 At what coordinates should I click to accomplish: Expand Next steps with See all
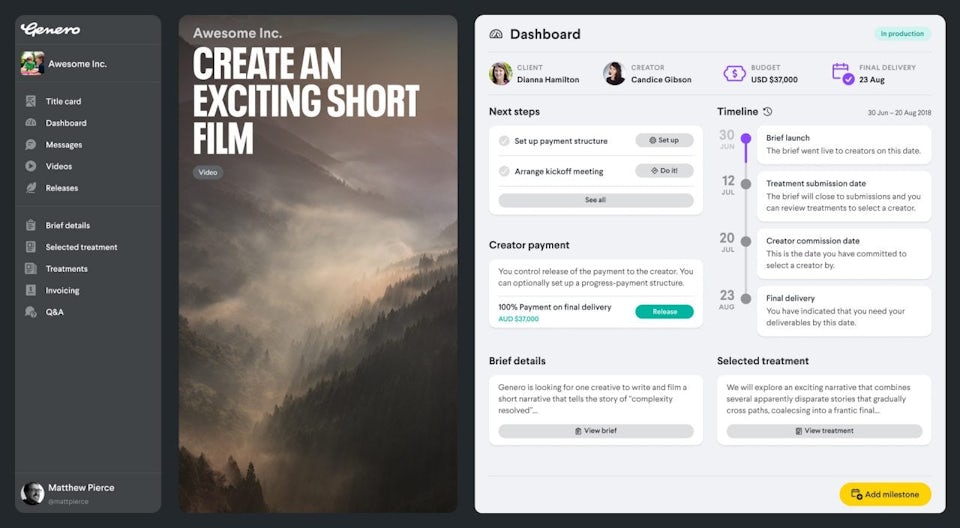tap(596, 200)
